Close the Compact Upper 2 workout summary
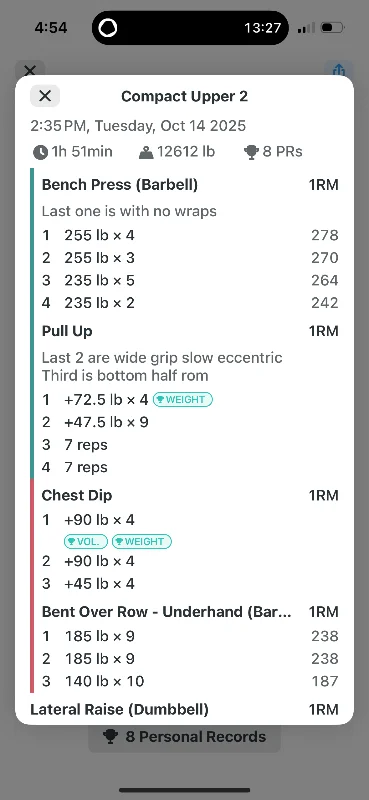This screenshot has width=369, height=800. [45, 96]
